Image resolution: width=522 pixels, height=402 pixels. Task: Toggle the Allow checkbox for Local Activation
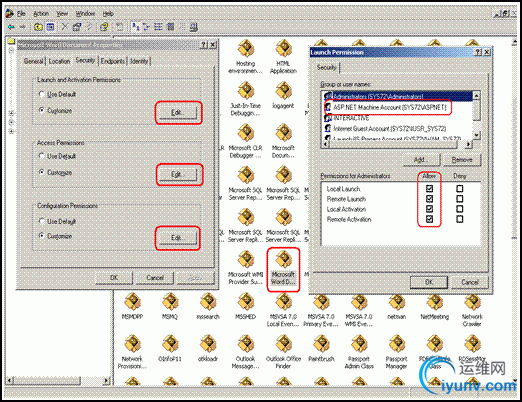pos(429,209)
